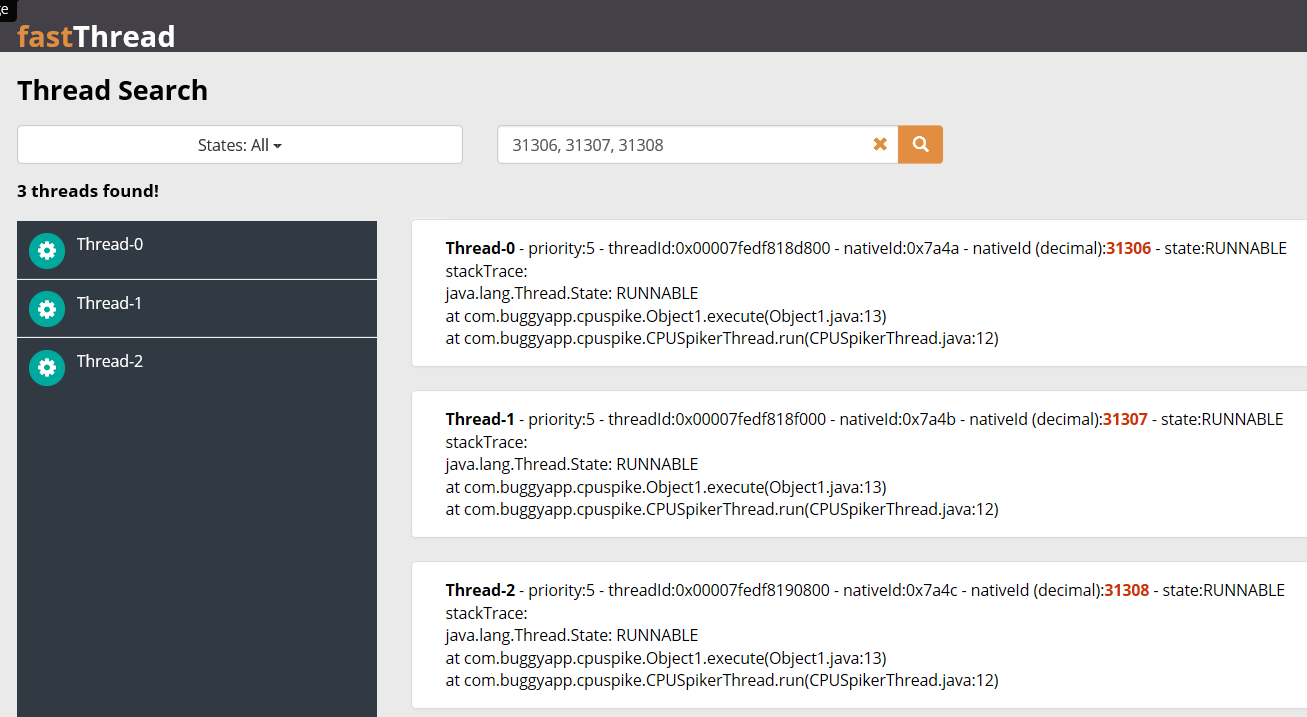This screenshot has height=717, width=1307.
Task: Select the gear icon beside Thread-2
Action: click(46, 367)
